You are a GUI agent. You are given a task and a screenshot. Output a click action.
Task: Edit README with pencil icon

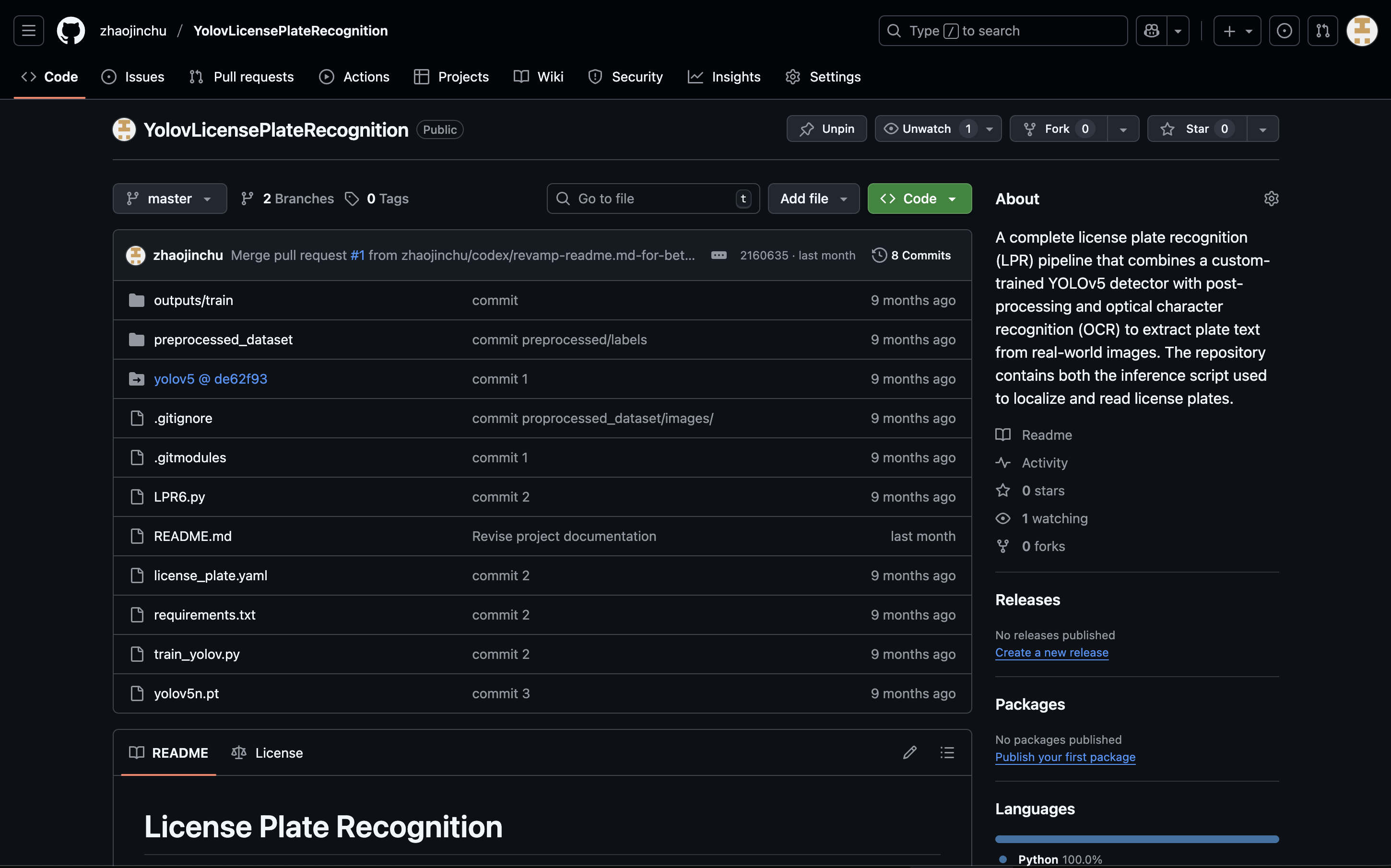[909, 752]
